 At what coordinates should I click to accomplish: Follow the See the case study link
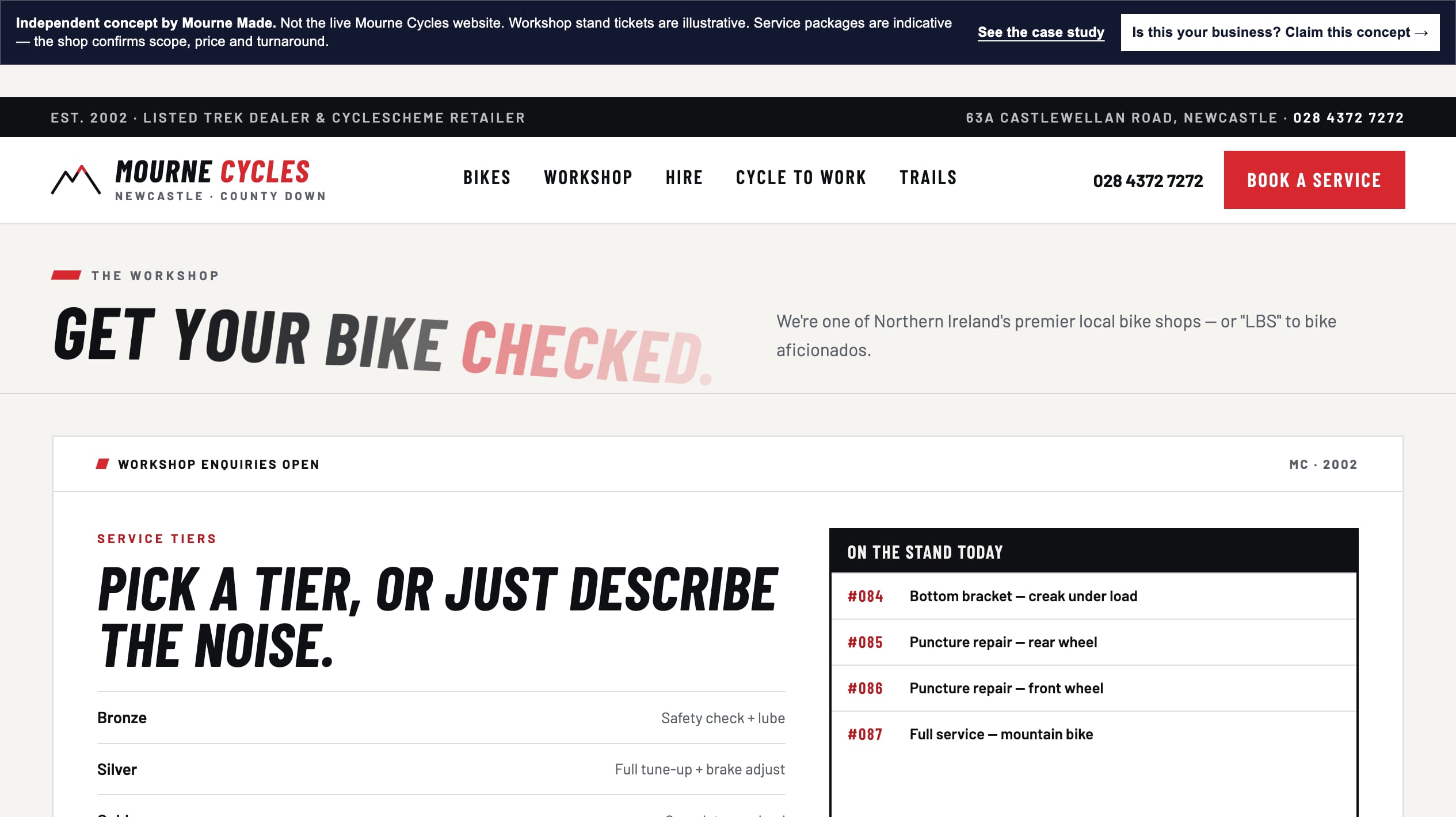coord(1041,32)
